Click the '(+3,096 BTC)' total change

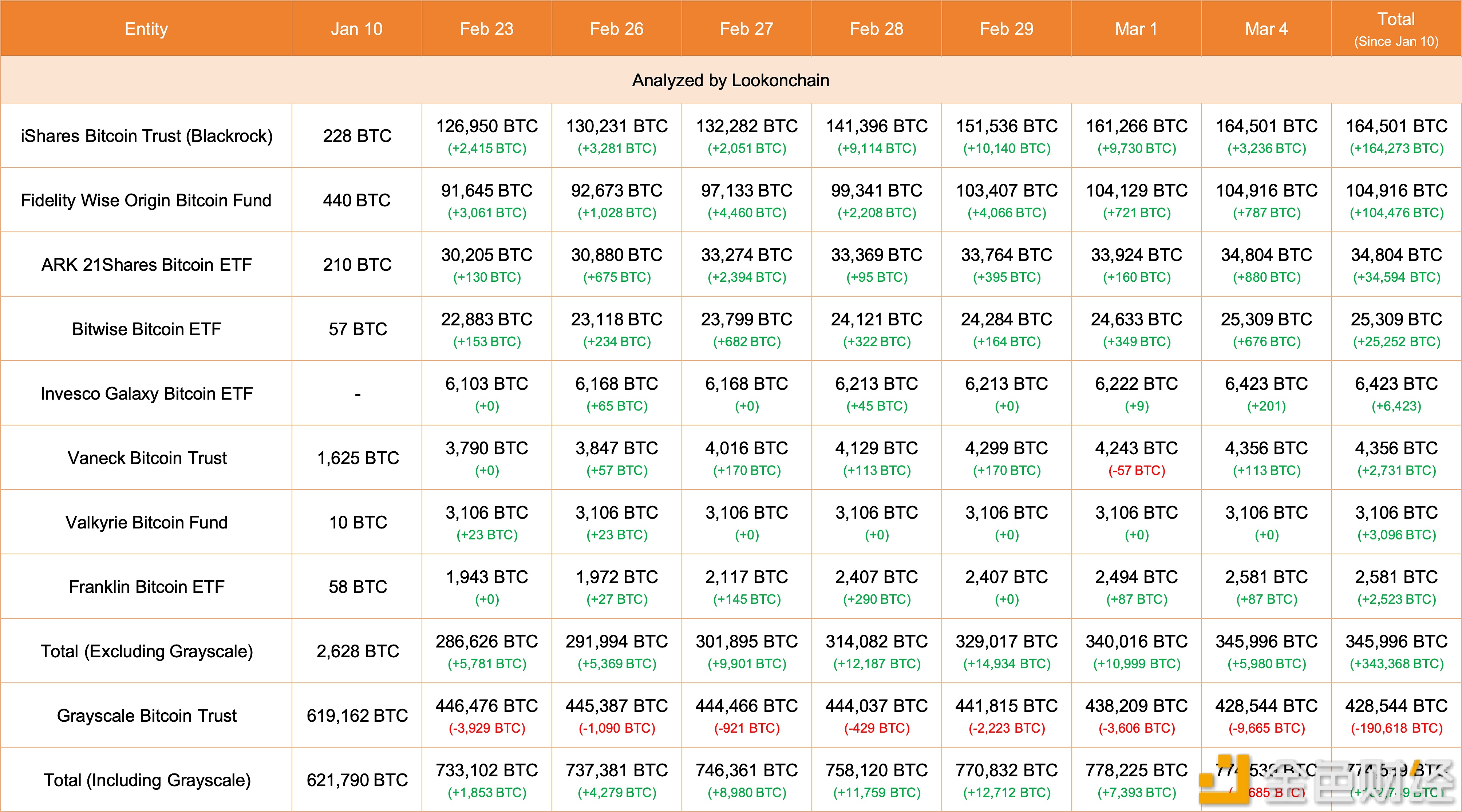tap(1396, 535)
